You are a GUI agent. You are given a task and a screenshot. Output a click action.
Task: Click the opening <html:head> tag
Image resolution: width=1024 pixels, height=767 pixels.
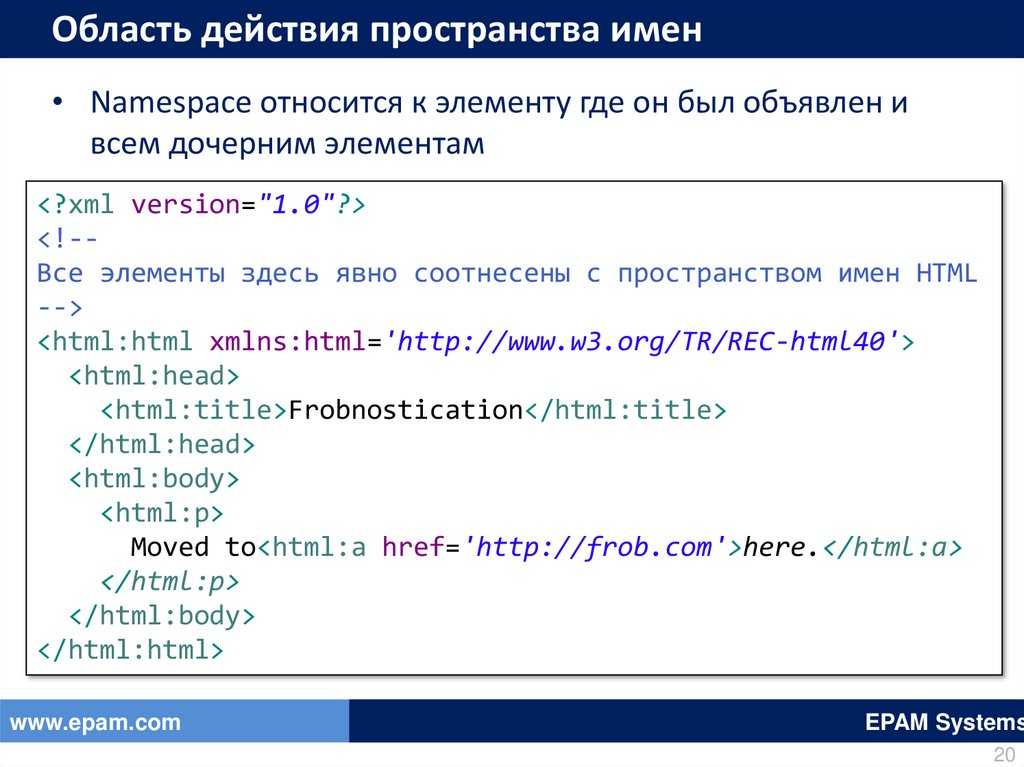click(x=155, y=376)
